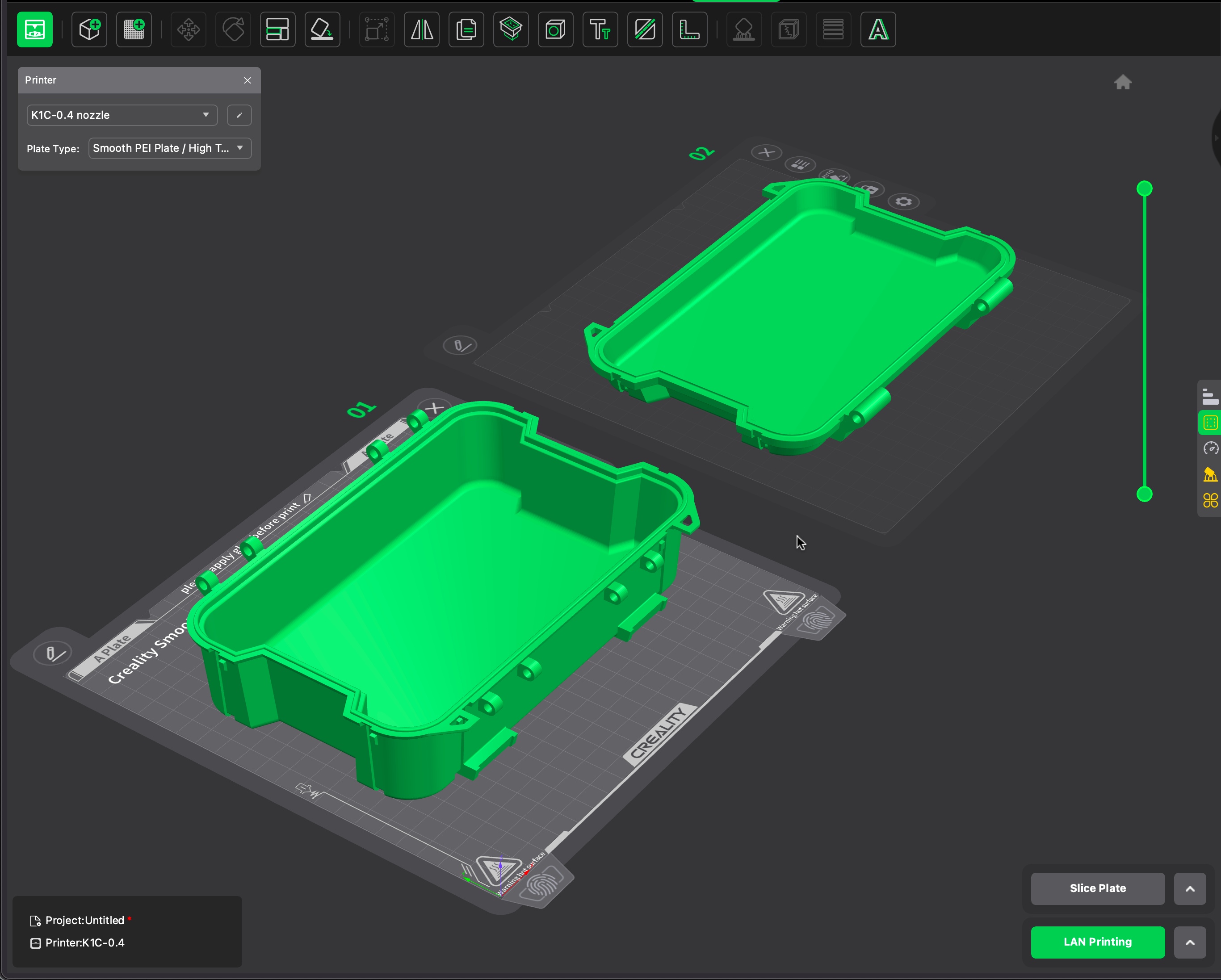Click the Add model cube icon
Image resolution: width=1221 pixels, height=980 pixels.
click(89, 29)
